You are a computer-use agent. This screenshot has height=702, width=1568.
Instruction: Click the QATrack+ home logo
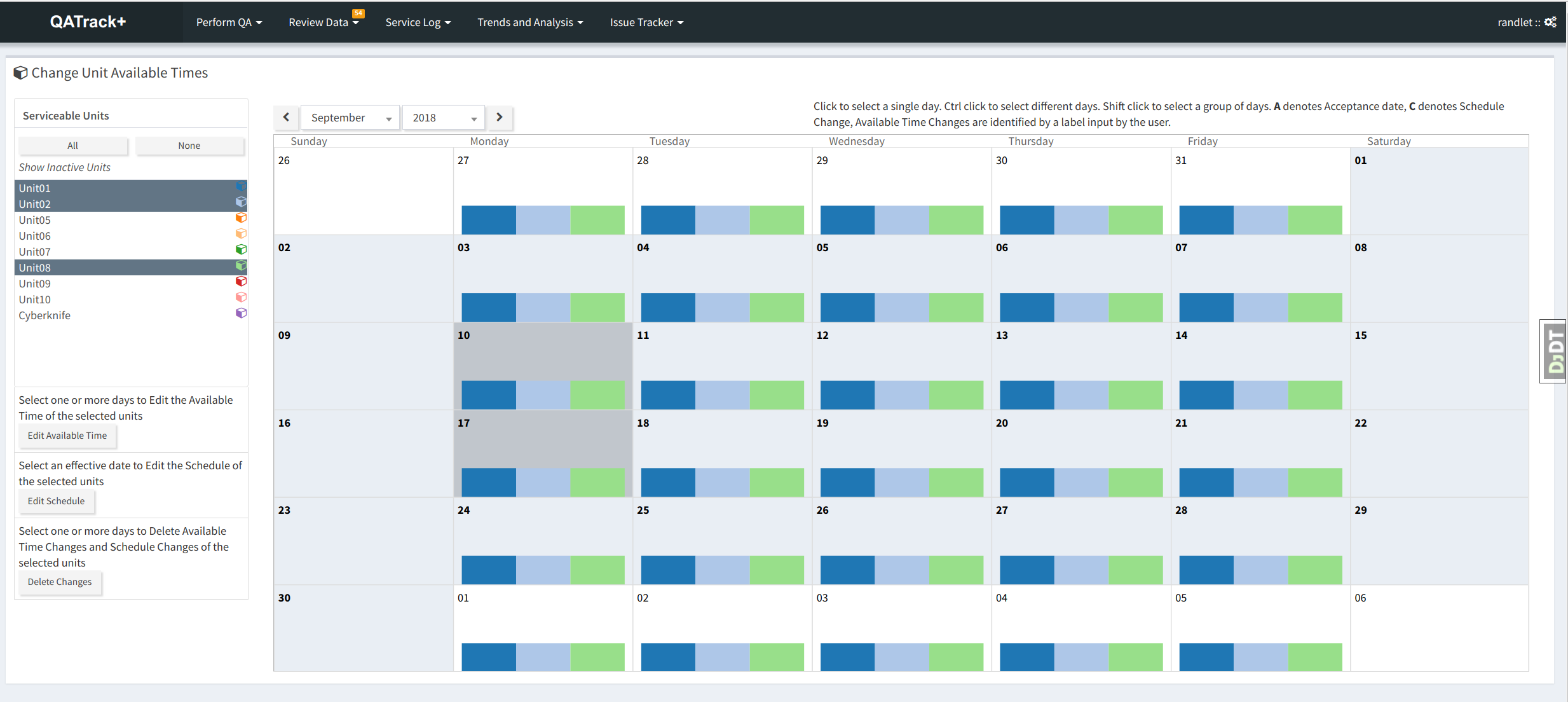click(88, 22)
